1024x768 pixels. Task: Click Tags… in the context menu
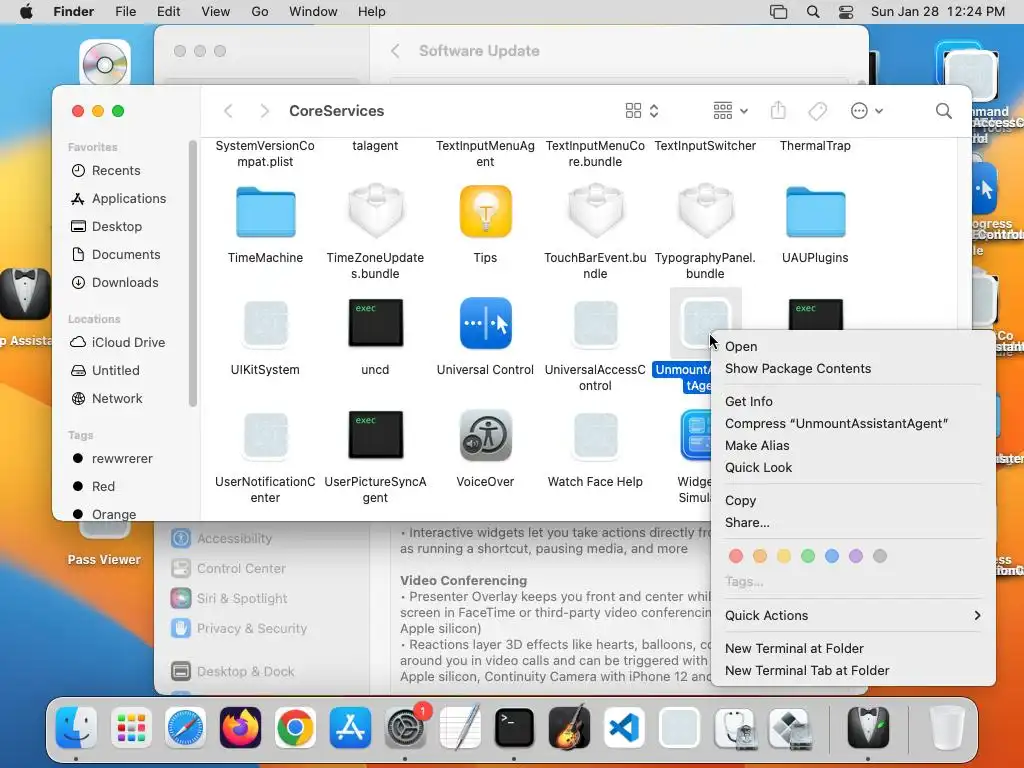(x=744, y=581)
